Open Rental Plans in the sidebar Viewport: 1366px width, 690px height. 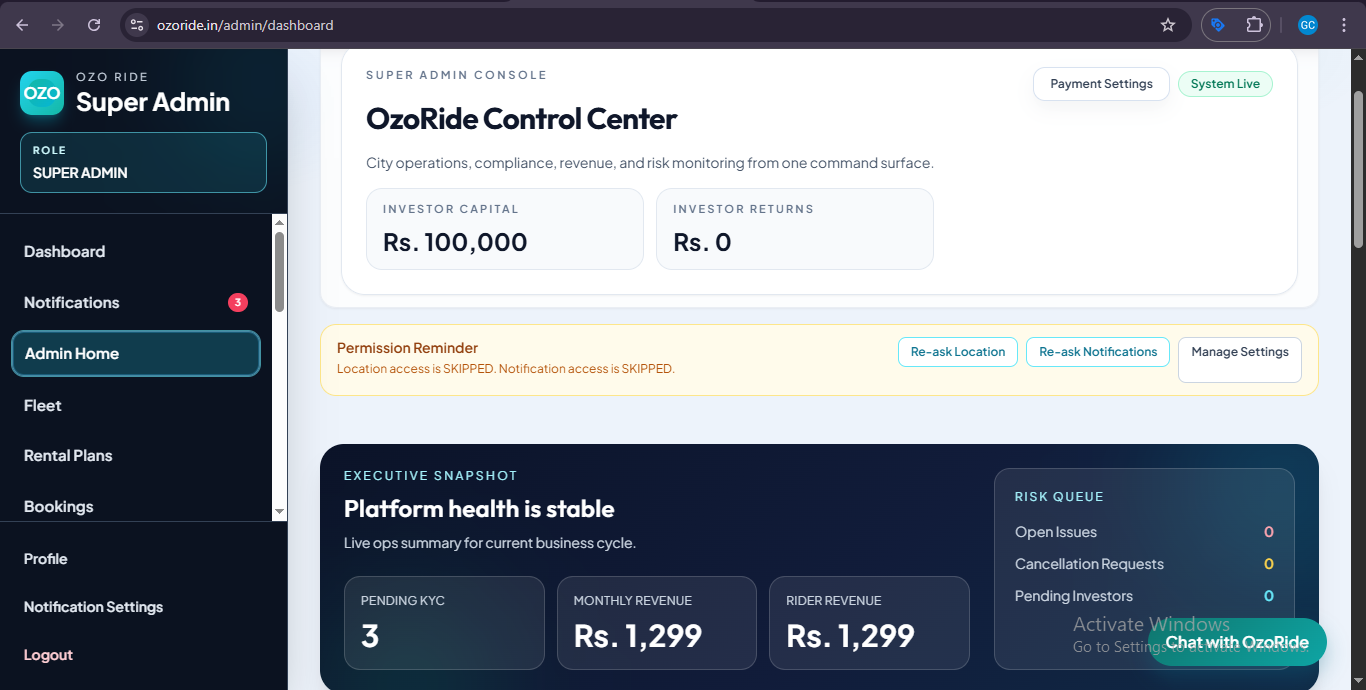coord(67,455)
